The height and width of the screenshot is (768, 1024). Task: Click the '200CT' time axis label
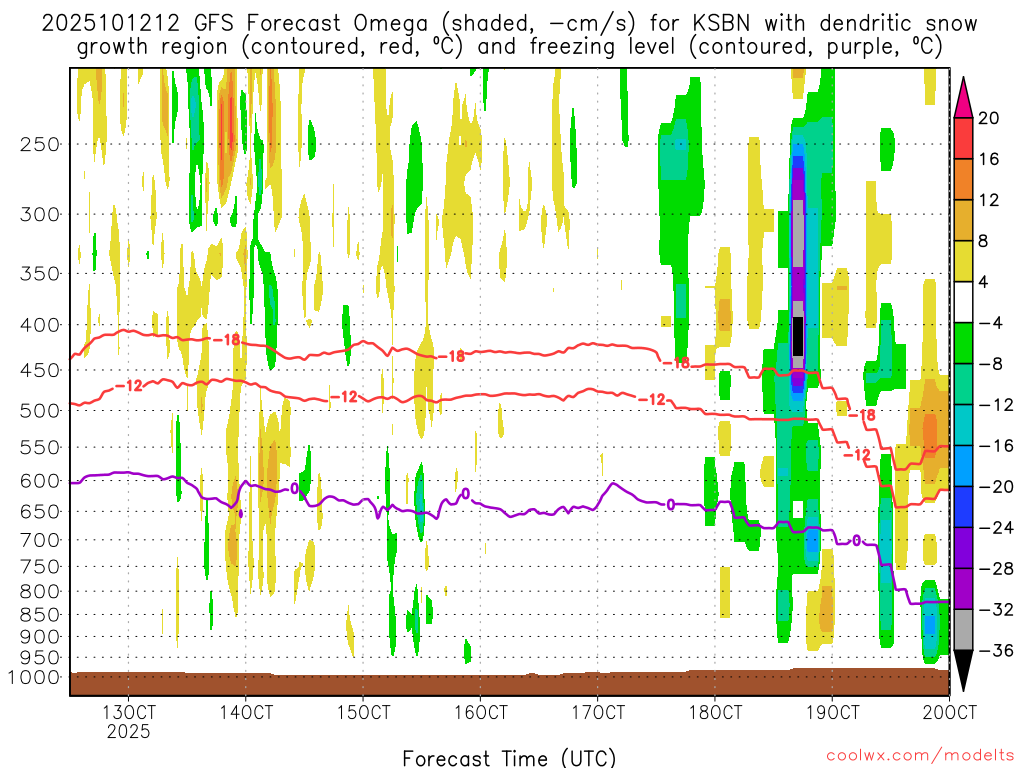click(949, 711)
